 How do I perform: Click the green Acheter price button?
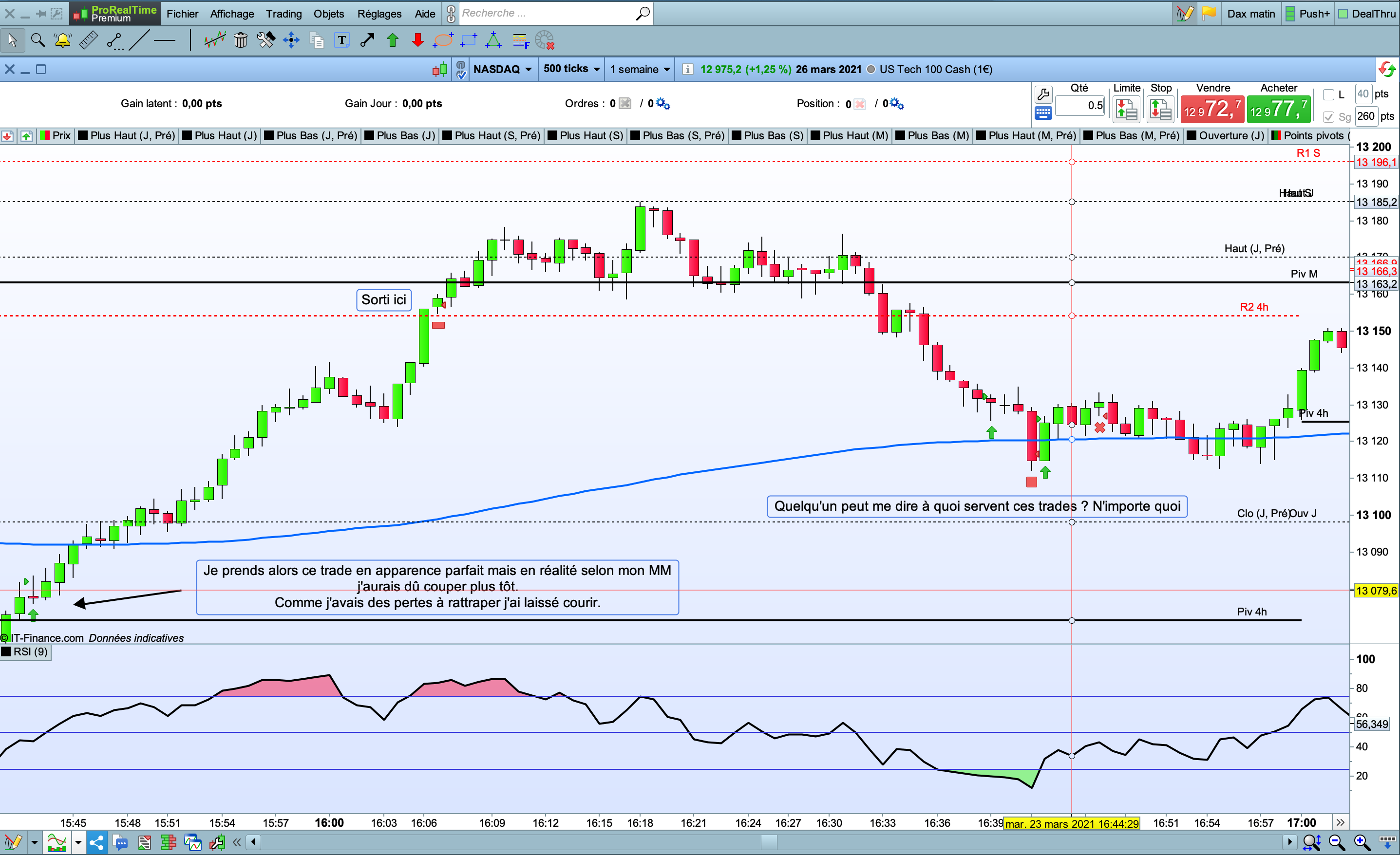pyautogui.click(x=1278, y=110)
